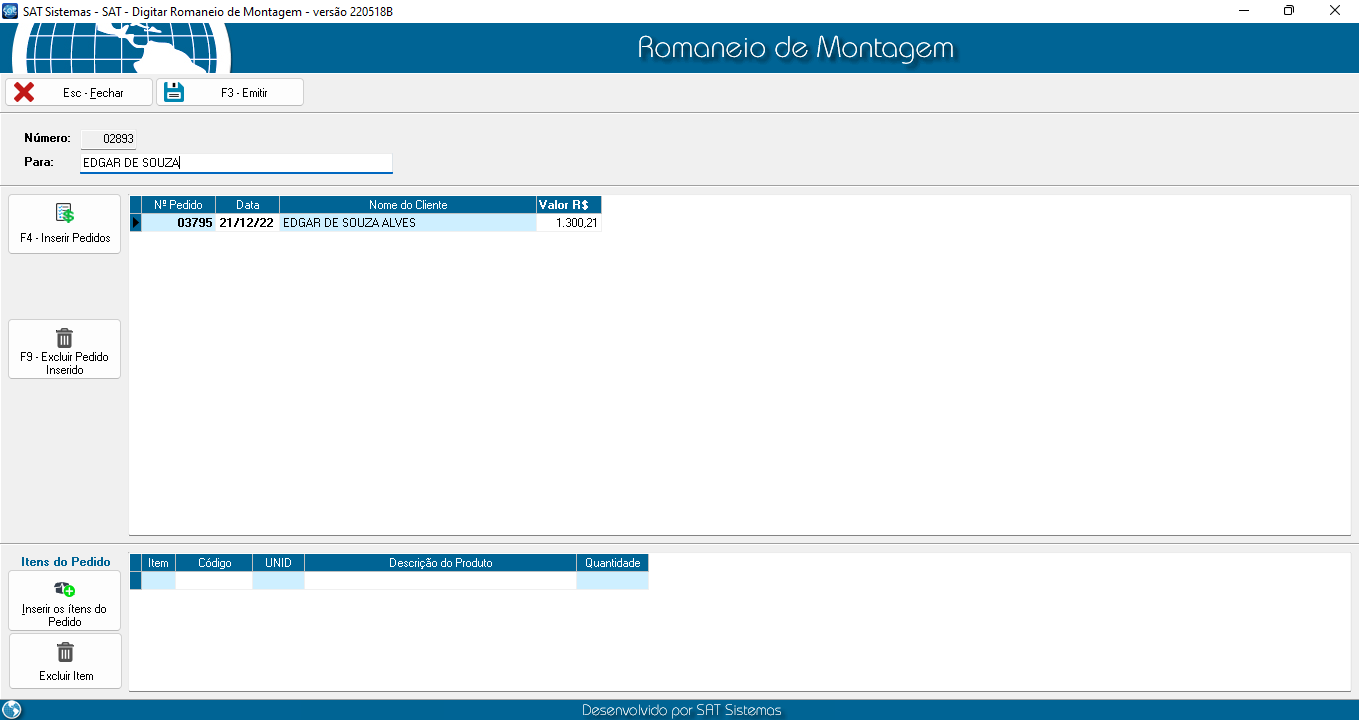1359x720 pixels.
Task: Sort by the Nº Pedido column header
Action: pyautogui.click(x=178, y=204)
